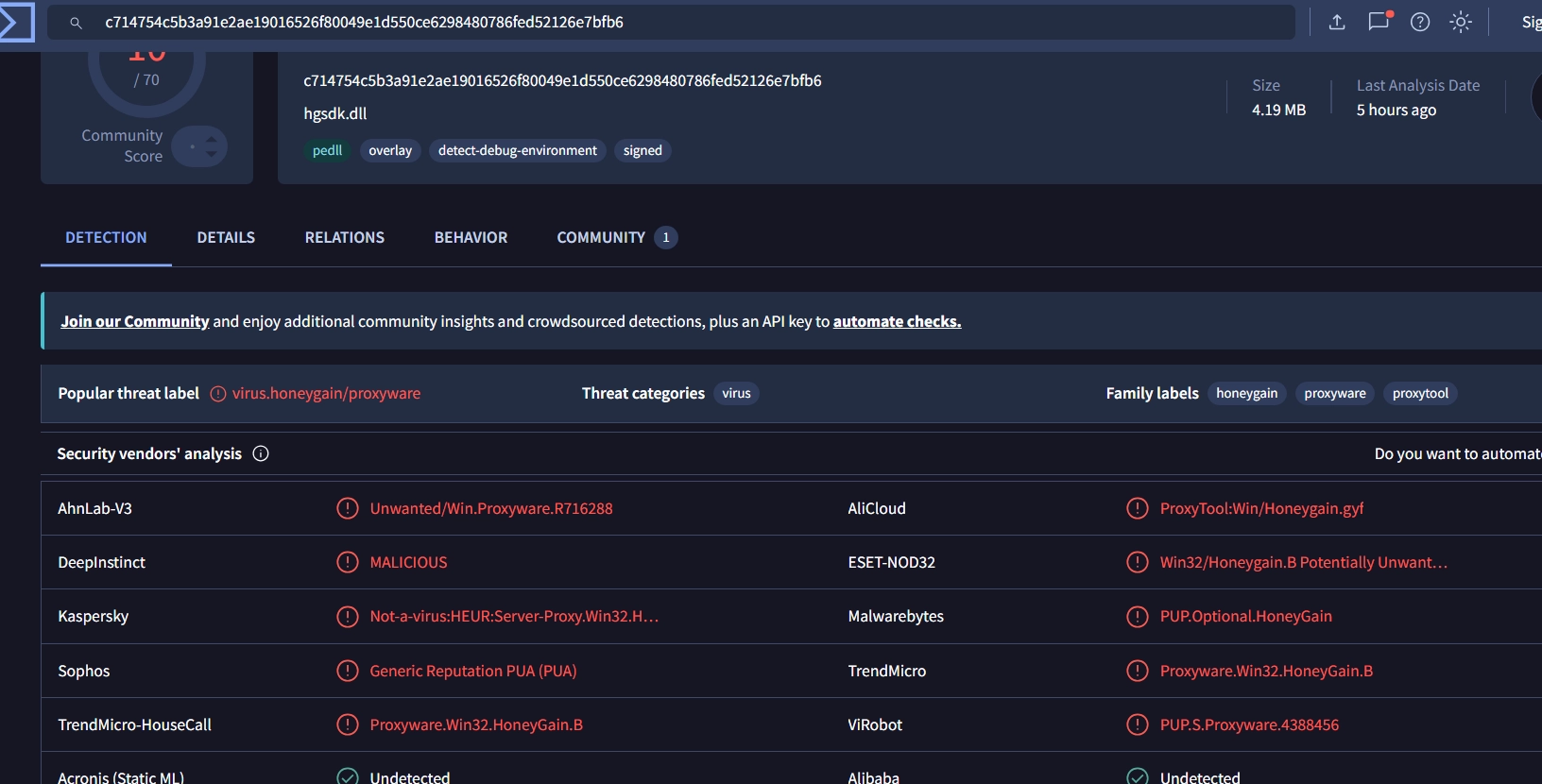Click the ESET-NOD32 vendor name

coord(892,562)
